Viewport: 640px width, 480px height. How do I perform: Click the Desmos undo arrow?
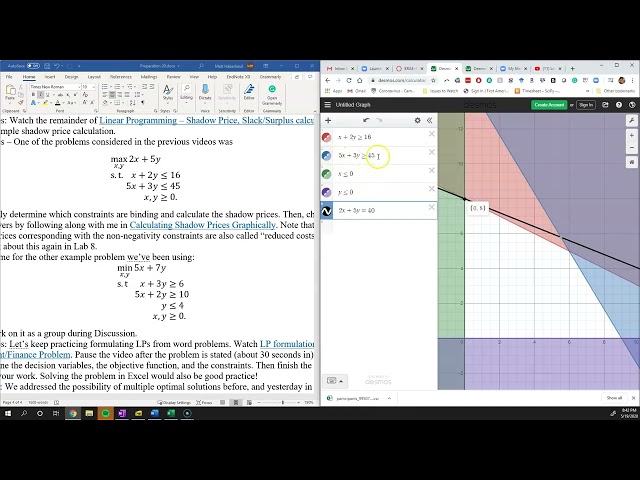(x=366, y=120)
